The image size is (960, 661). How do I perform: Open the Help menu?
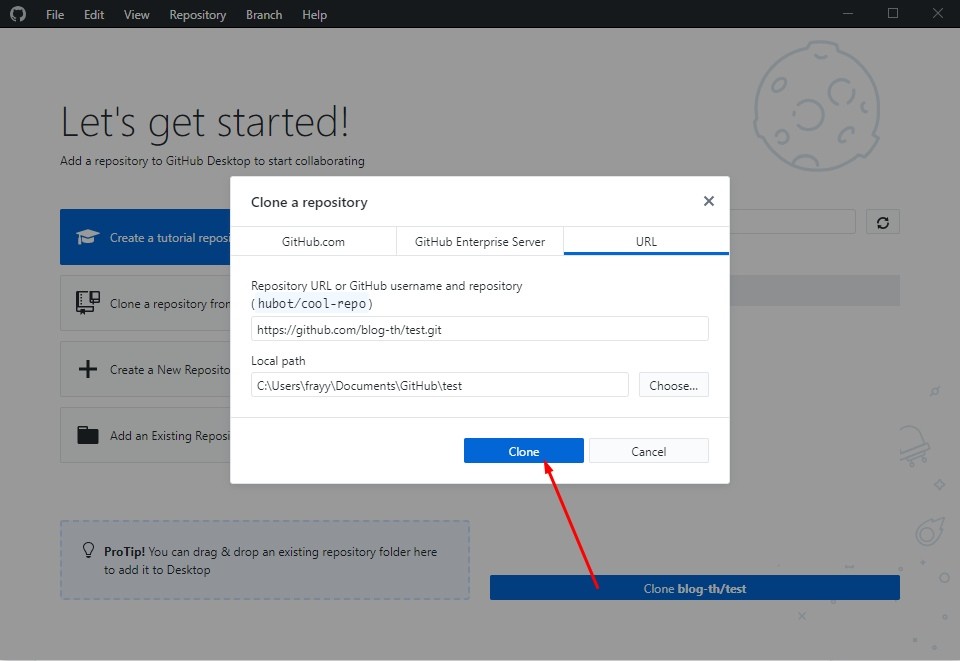(x=314, y=15)
